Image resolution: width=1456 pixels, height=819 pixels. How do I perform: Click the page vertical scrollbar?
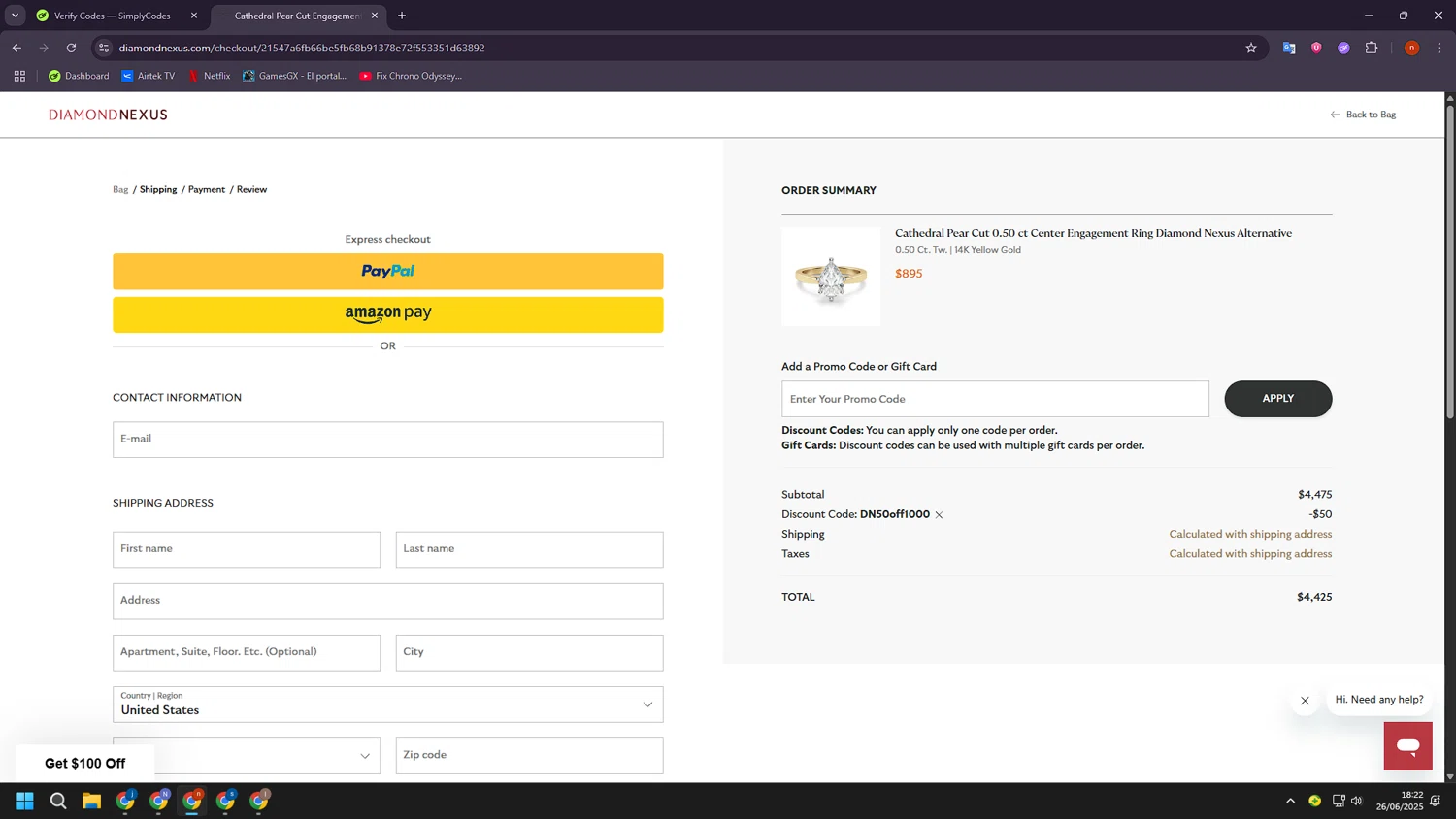click(1450, 262)
